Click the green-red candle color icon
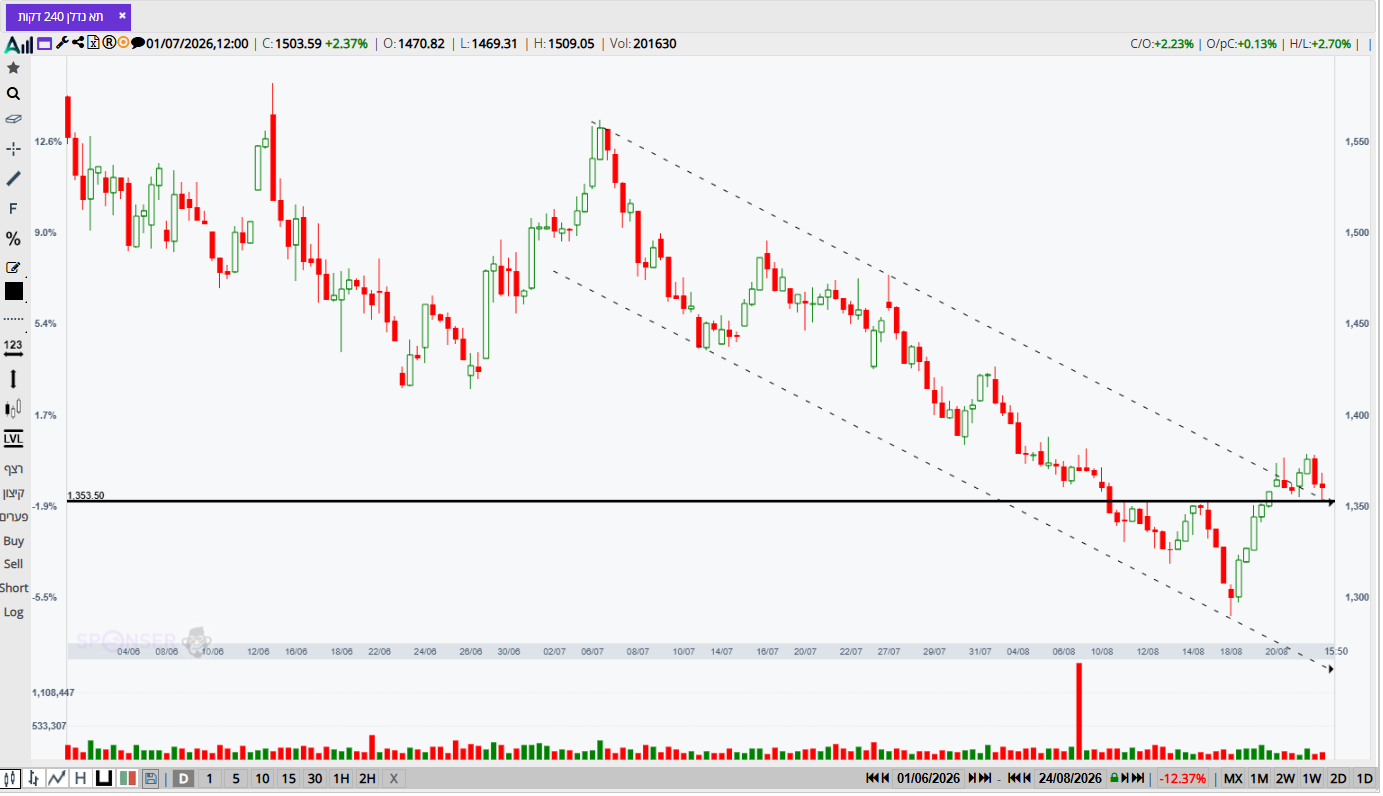 tap(127, 778)
